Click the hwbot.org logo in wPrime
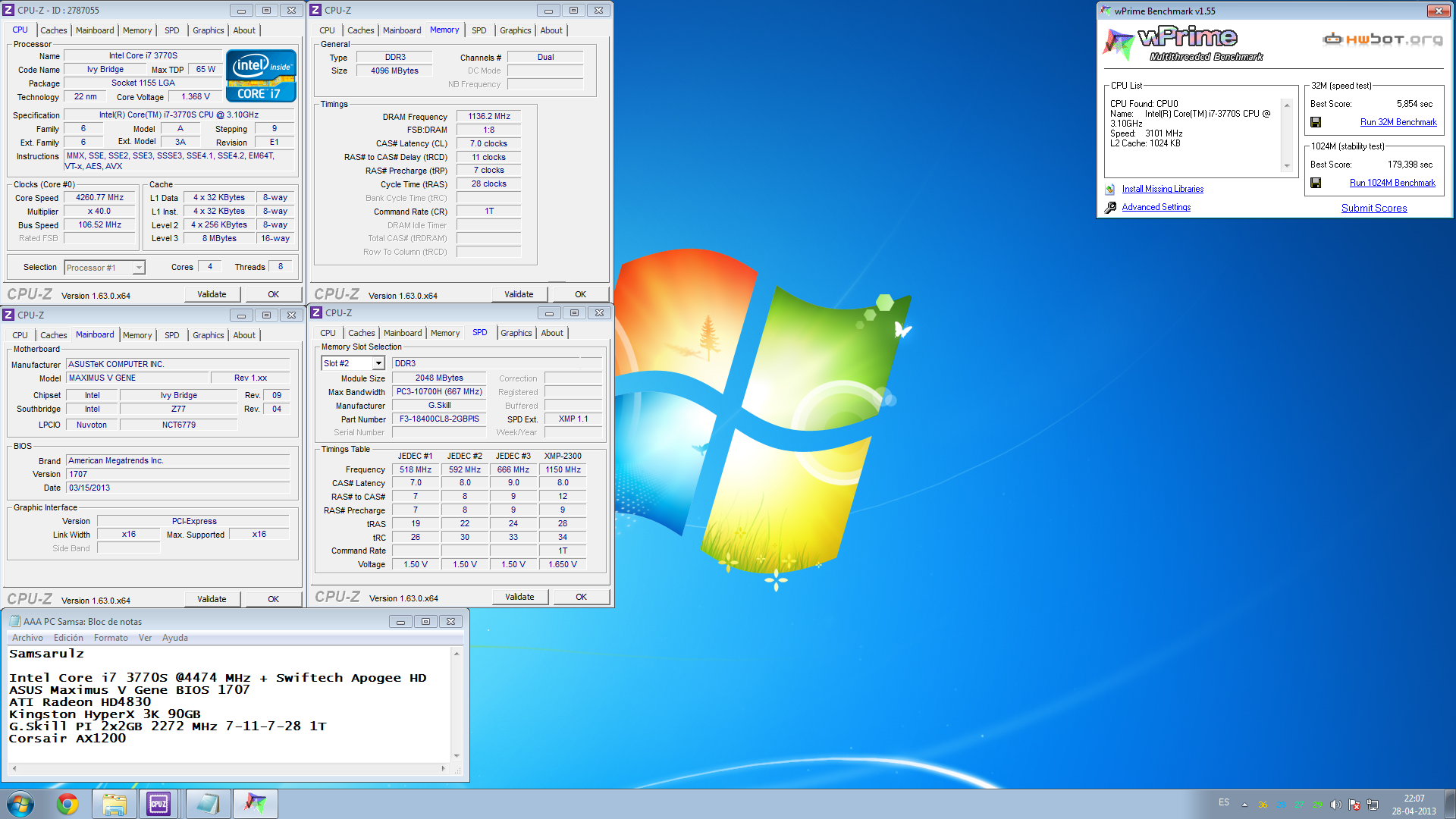This screenshot has width=1456, height=819. coord(1383,39)
